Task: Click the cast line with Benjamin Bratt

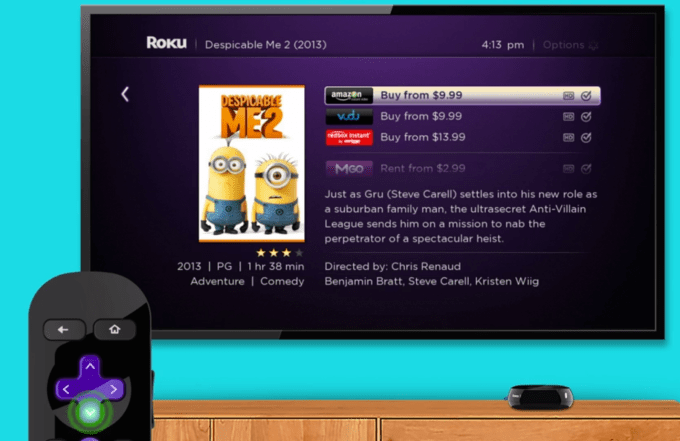Action: point(432,281)
